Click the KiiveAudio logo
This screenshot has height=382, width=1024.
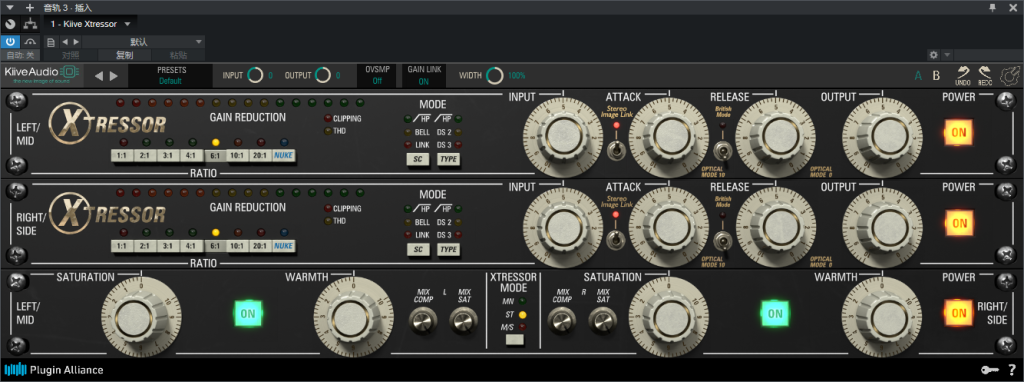42,74
